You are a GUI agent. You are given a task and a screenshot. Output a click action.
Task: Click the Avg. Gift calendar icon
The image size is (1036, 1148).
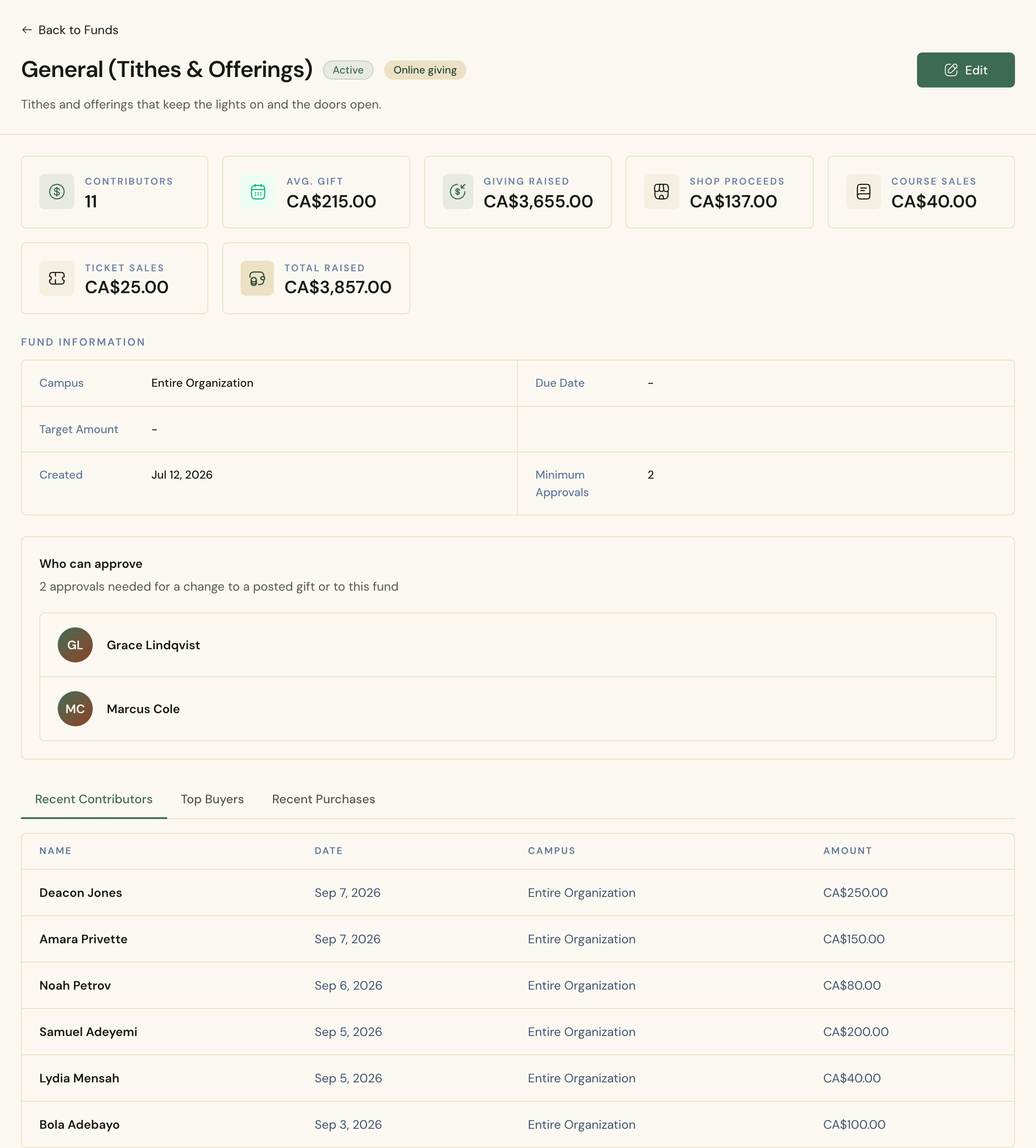(259, 192)
